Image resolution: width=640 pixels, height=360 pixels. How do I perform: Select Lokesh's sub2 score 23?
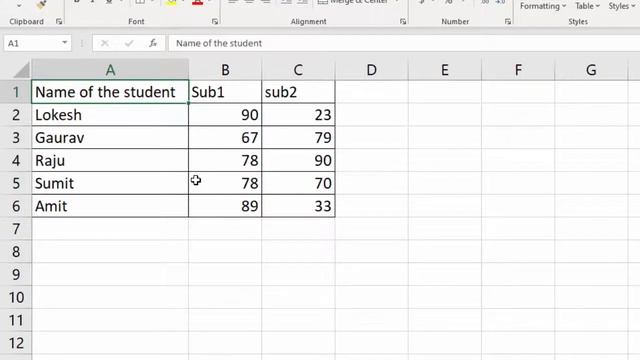(x=298, y=115)
